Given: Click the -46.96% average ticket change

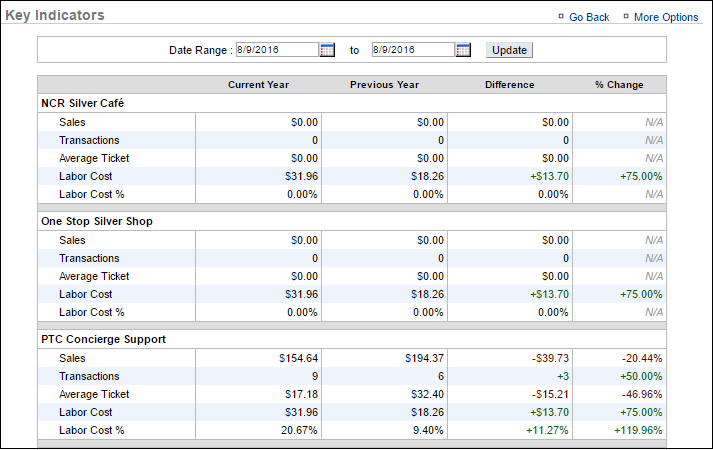Looking at the screenshot, I should [x=642, y=395].
